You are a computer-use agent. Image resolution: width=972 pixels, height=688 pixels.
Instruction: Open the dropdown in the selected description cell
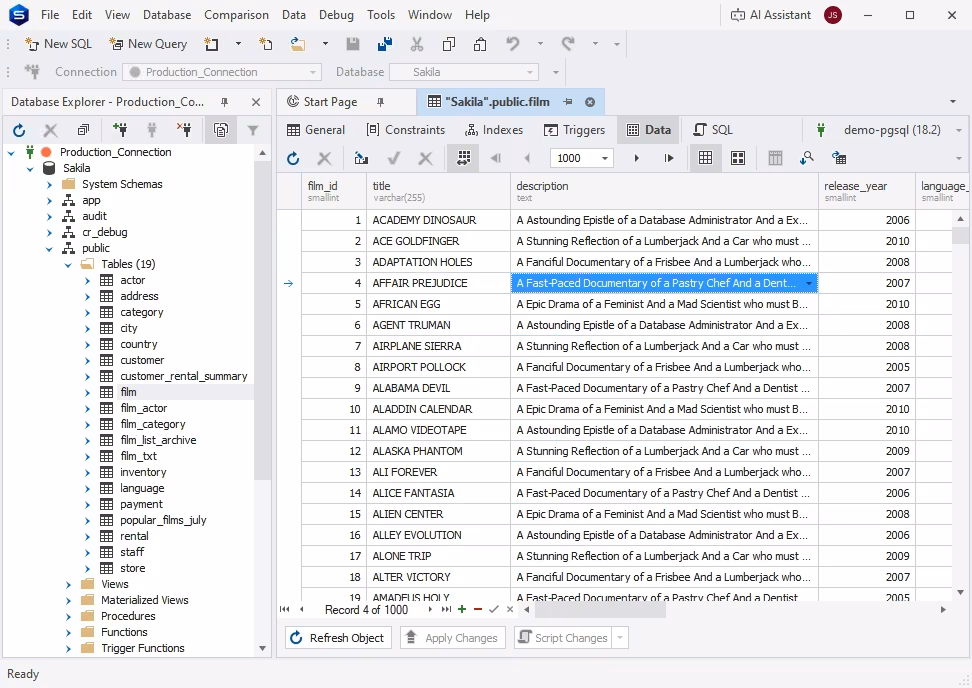coord(809,284)
